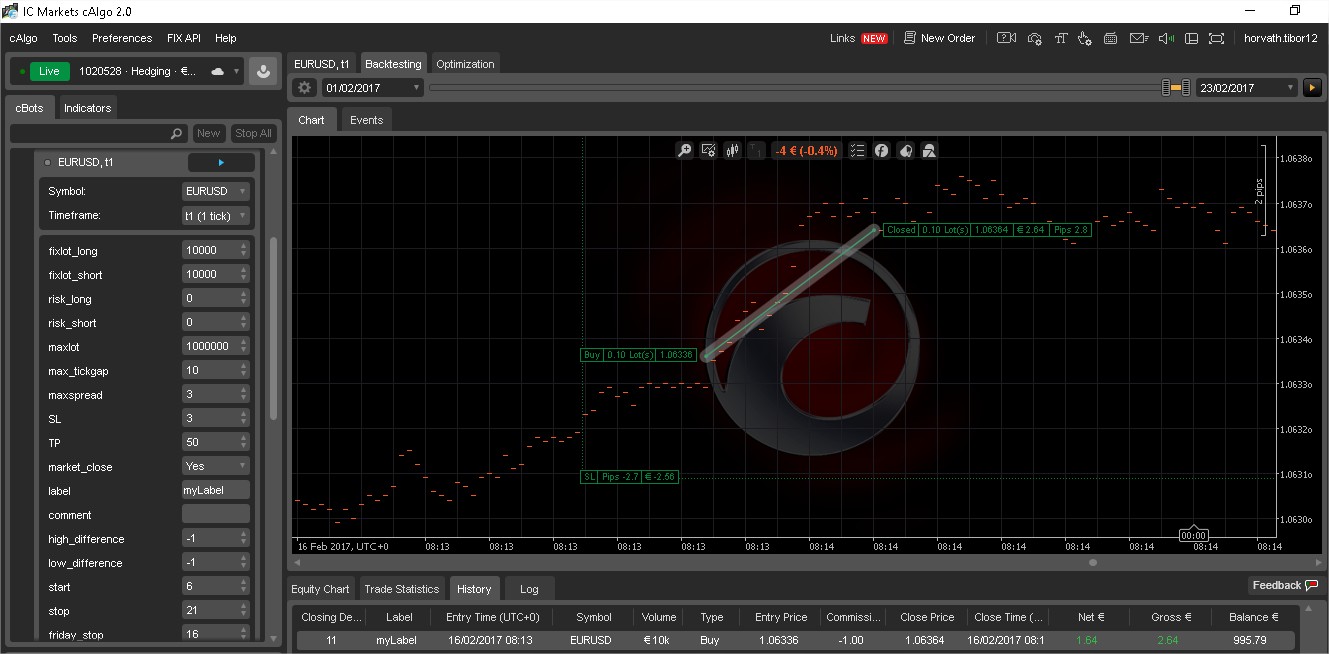The image size is (1329, 654).
Task: Enter full screen with the frame icon
Action: (x=1217, y=38)
